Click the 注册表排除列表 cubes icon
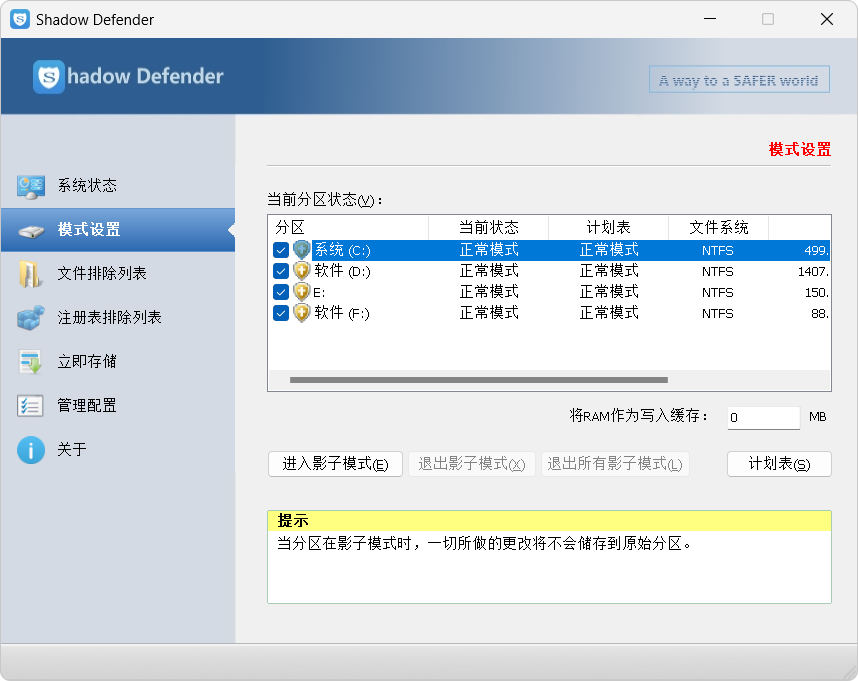The image size is (858, 681). [31, 318]
